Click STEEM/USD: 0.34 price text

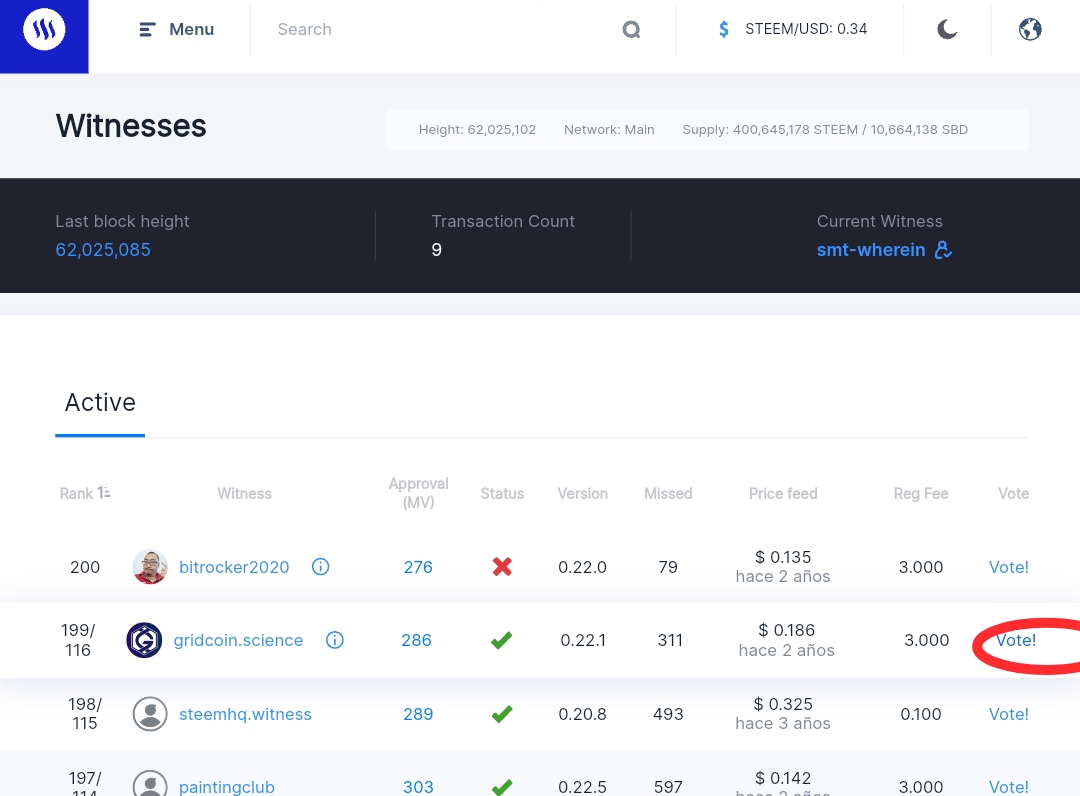pos(806,29)
